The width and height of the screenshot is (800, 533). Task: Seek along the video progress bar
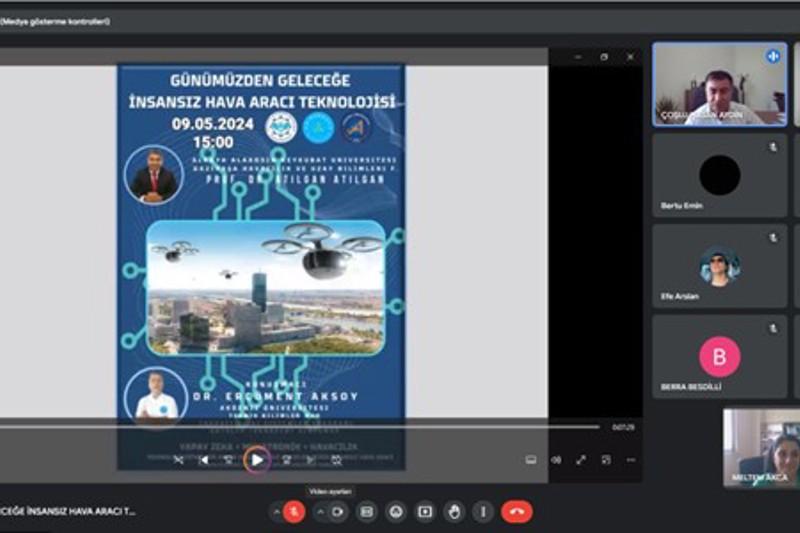(x=300, y=427)
